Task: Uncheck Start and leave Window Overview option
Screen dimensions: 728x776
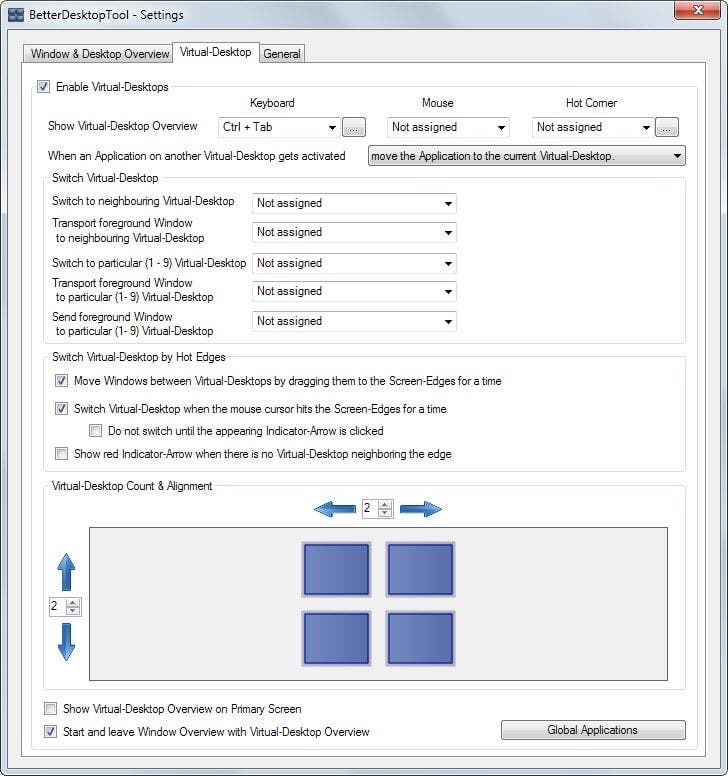Action: click(x=50, y=731)
